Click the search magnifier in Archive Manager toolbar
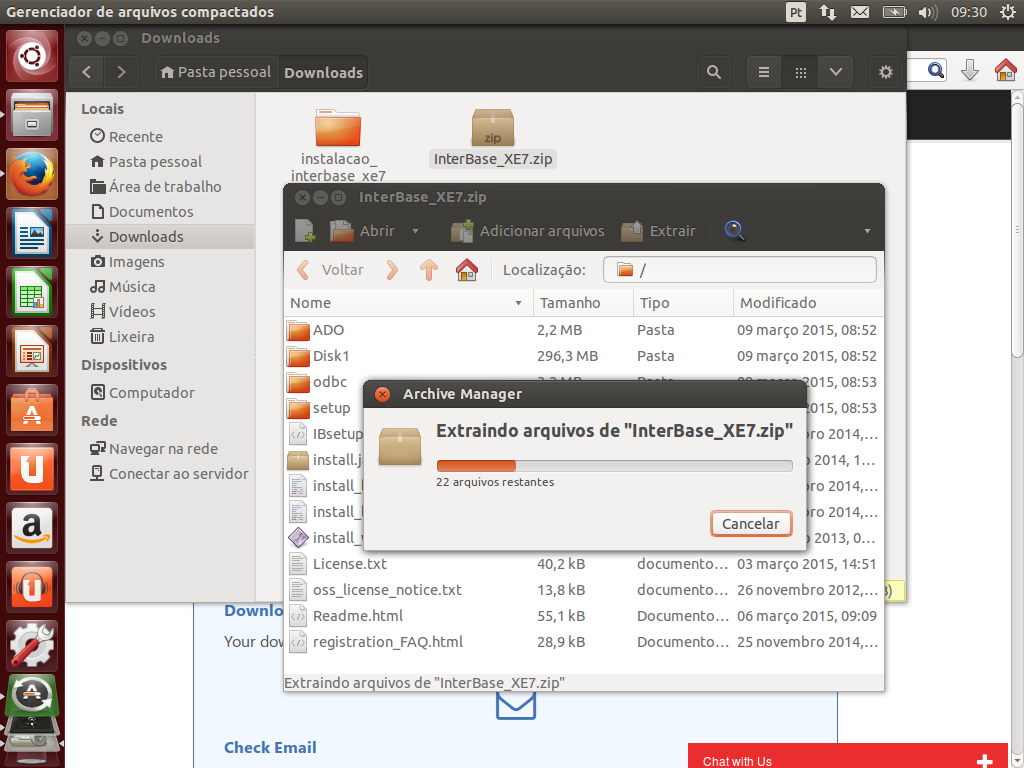 tap(735, 231)
